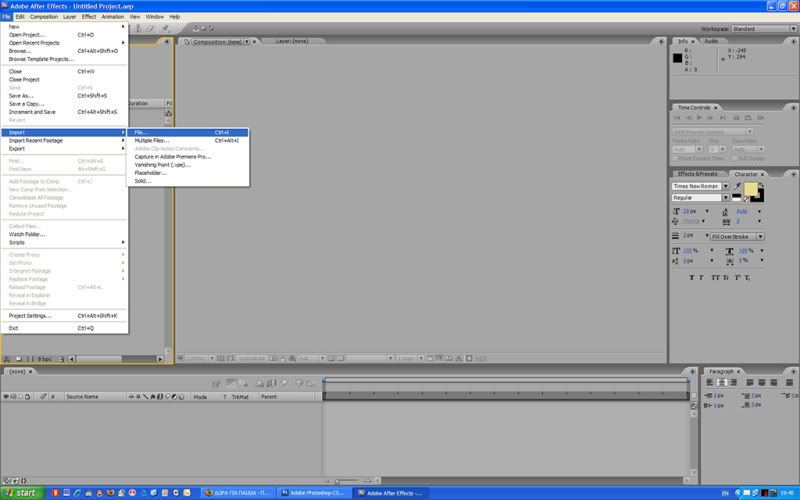800x500 pixels.
Task: Open the Animation menu
Action: click(x=113, y=17)
